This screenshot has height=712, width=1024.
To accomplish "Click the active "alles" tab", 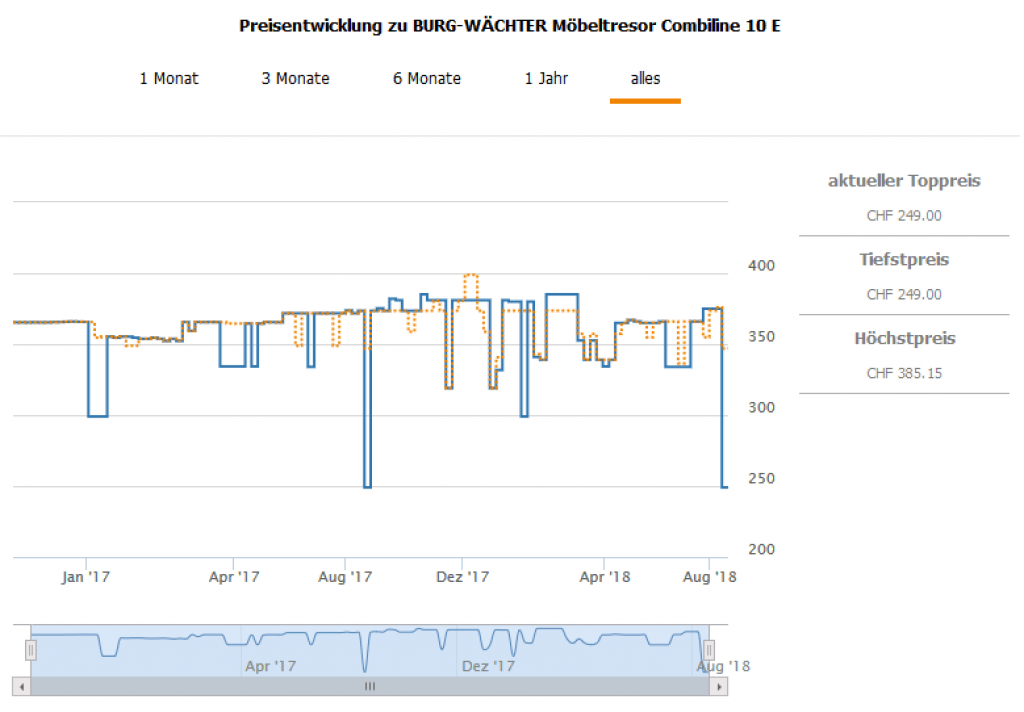I will [645, 78].
